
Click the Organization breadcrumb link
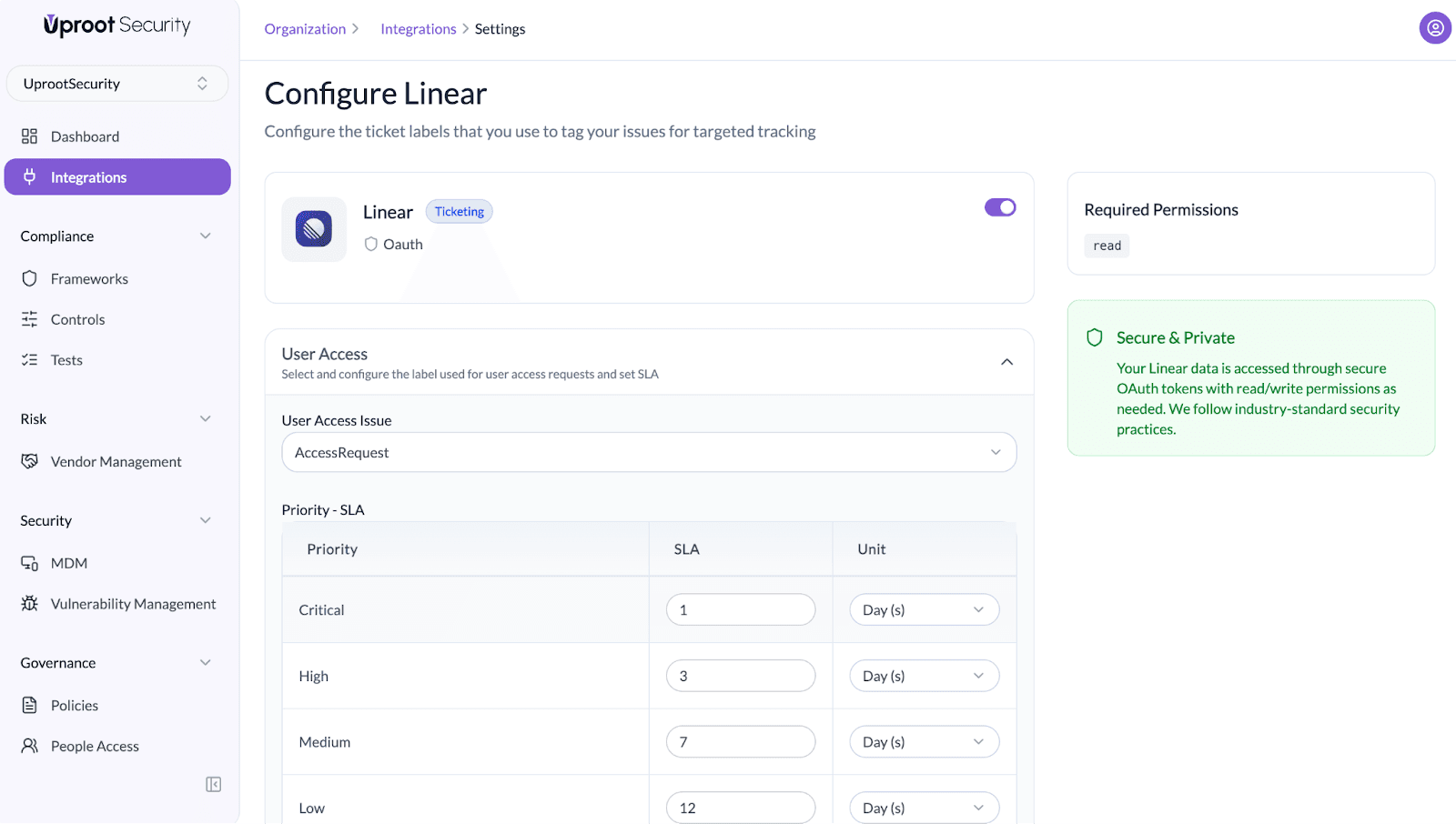click(x=305, y=29)
